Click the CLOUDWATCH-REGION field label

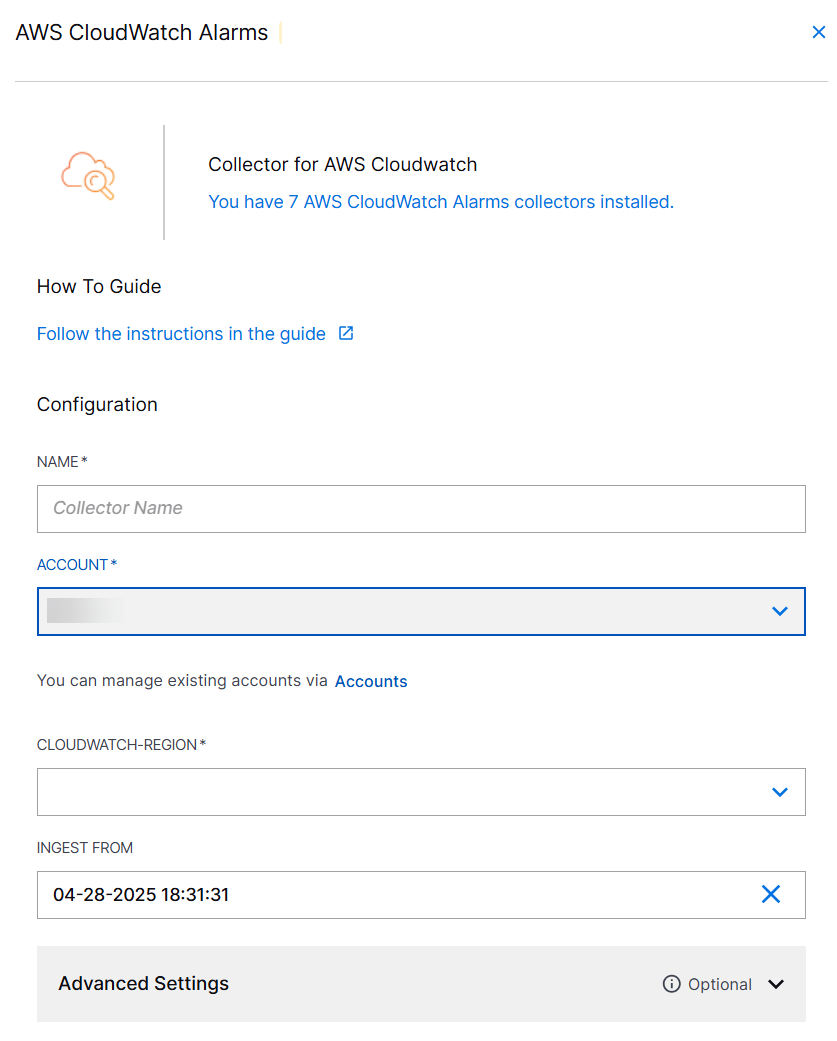(121, 745)
